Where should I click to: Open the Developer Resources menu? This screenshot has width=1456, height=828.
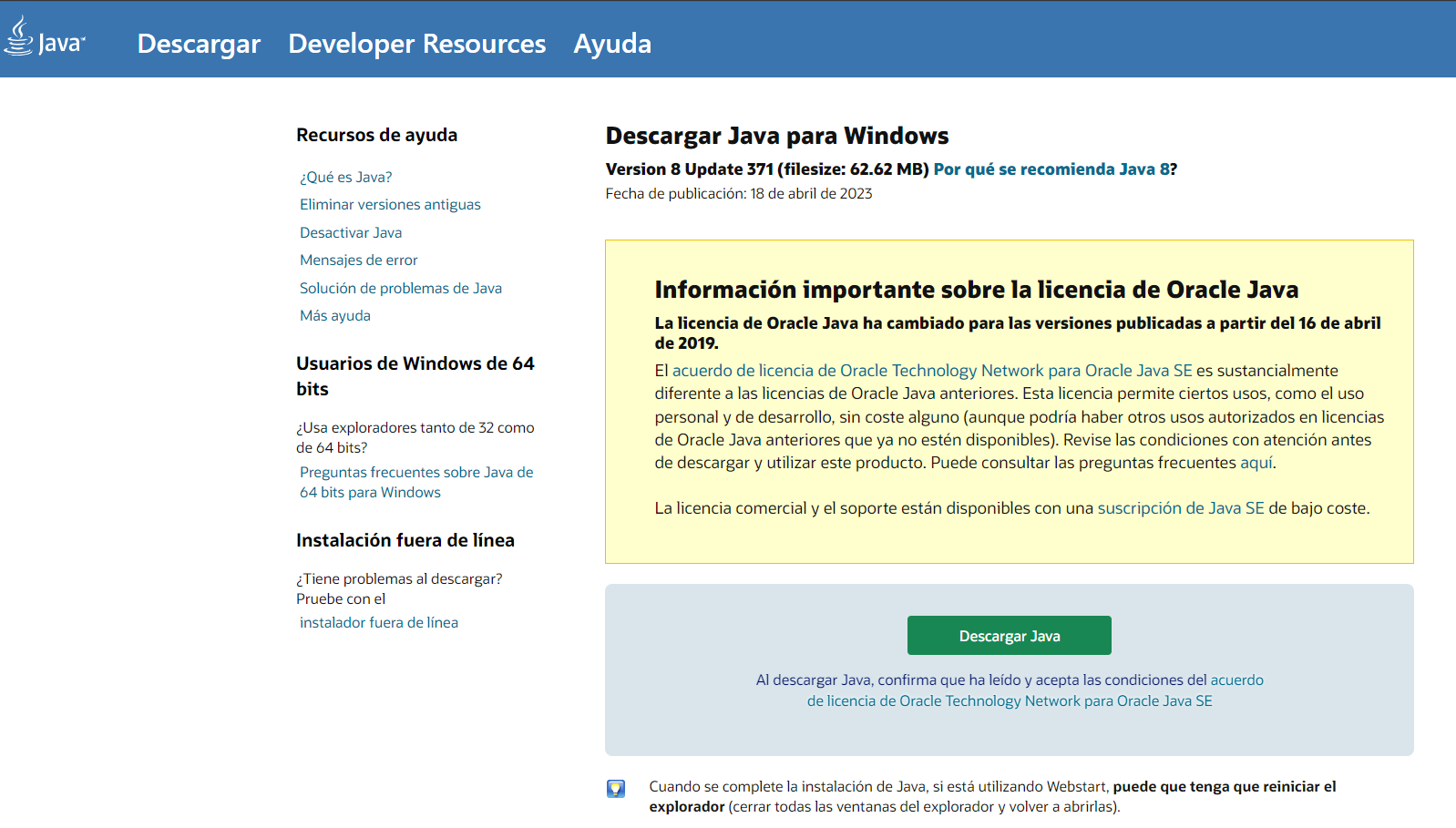tap(417, 44)
